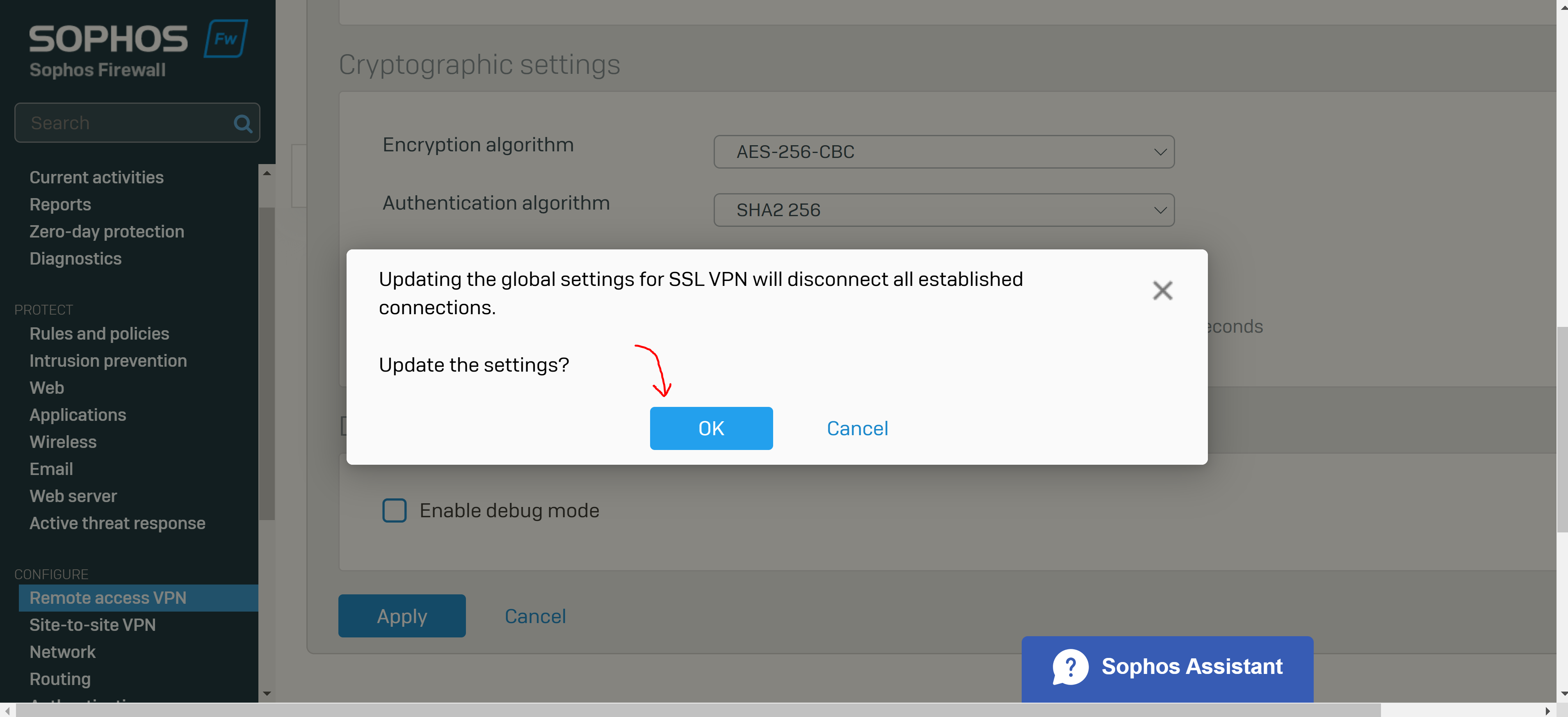Click sidebar scroll up arrow
Screen dimensions: 1568x717
click(267, 173)
